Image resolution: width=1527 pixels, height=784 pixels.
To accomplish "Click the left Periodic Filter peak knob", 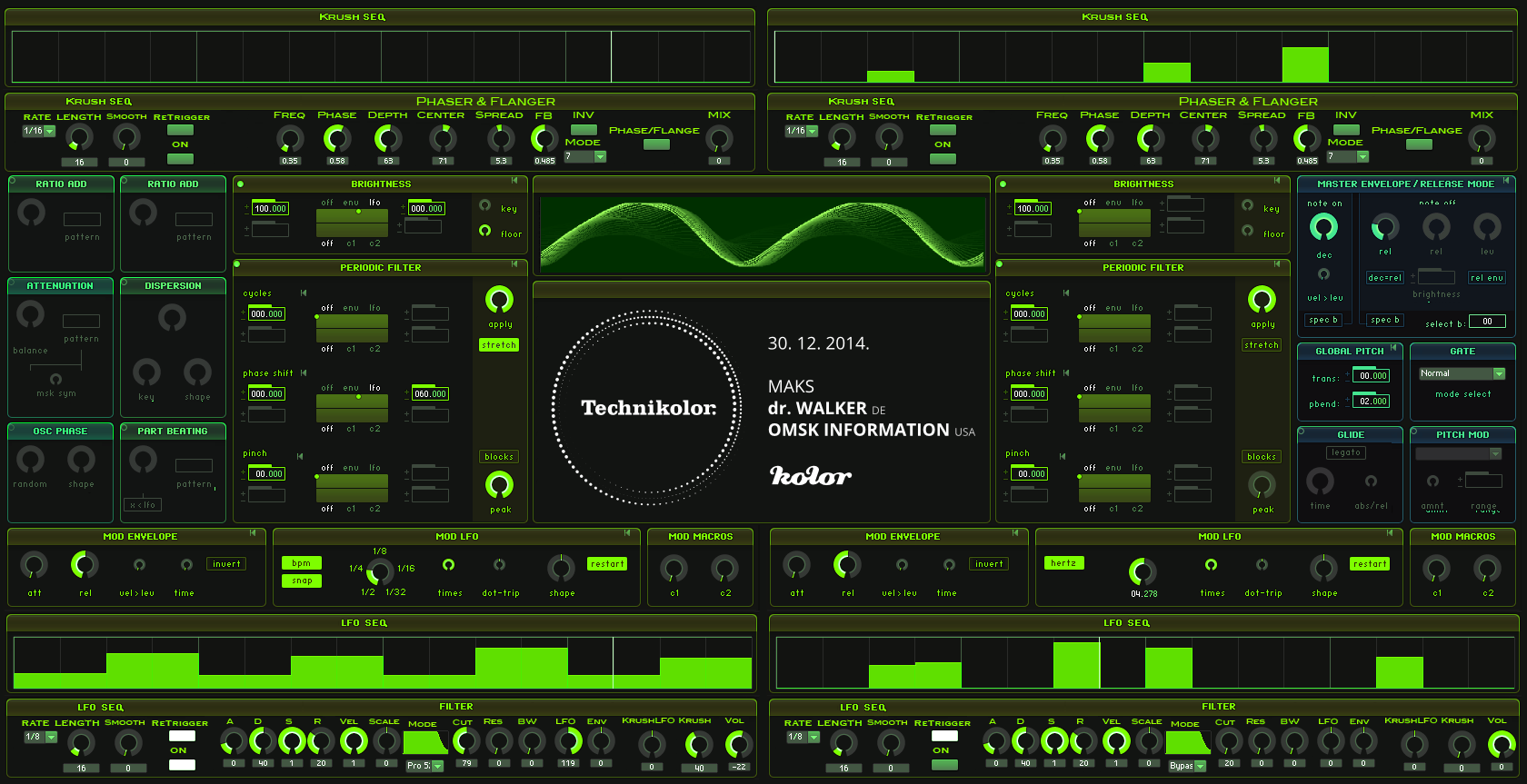I will pyautogui.click(x=499, y=485).
